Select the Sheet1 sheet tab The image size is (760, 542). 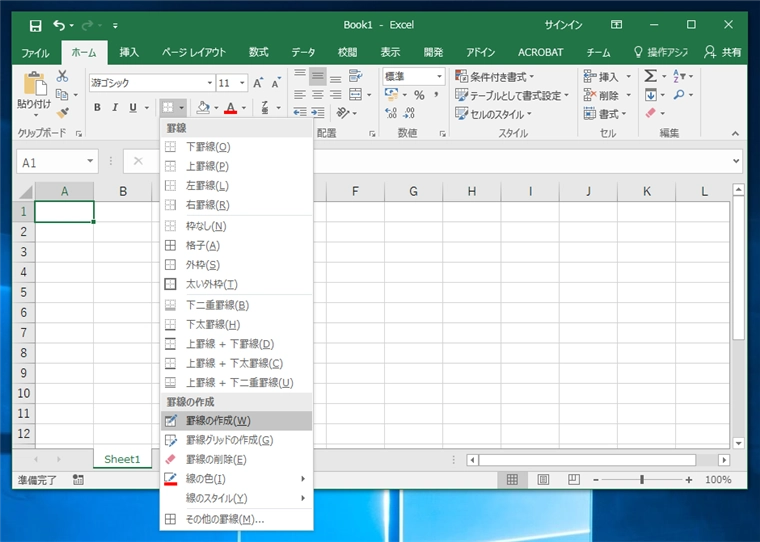click(x=122, y=459)
